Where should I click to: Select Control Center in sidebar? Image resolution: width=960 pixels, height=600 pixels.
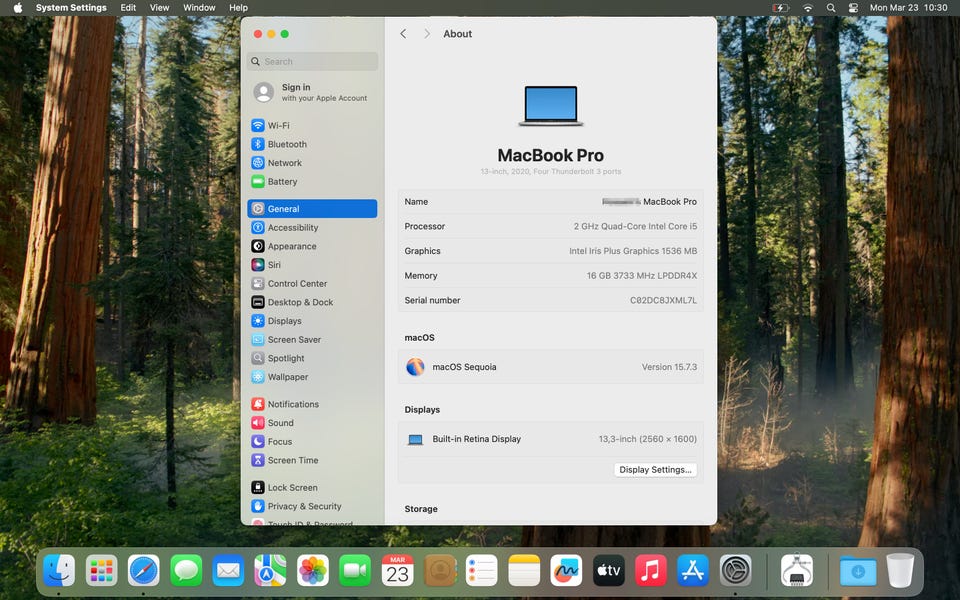click(x=297, y=284)
